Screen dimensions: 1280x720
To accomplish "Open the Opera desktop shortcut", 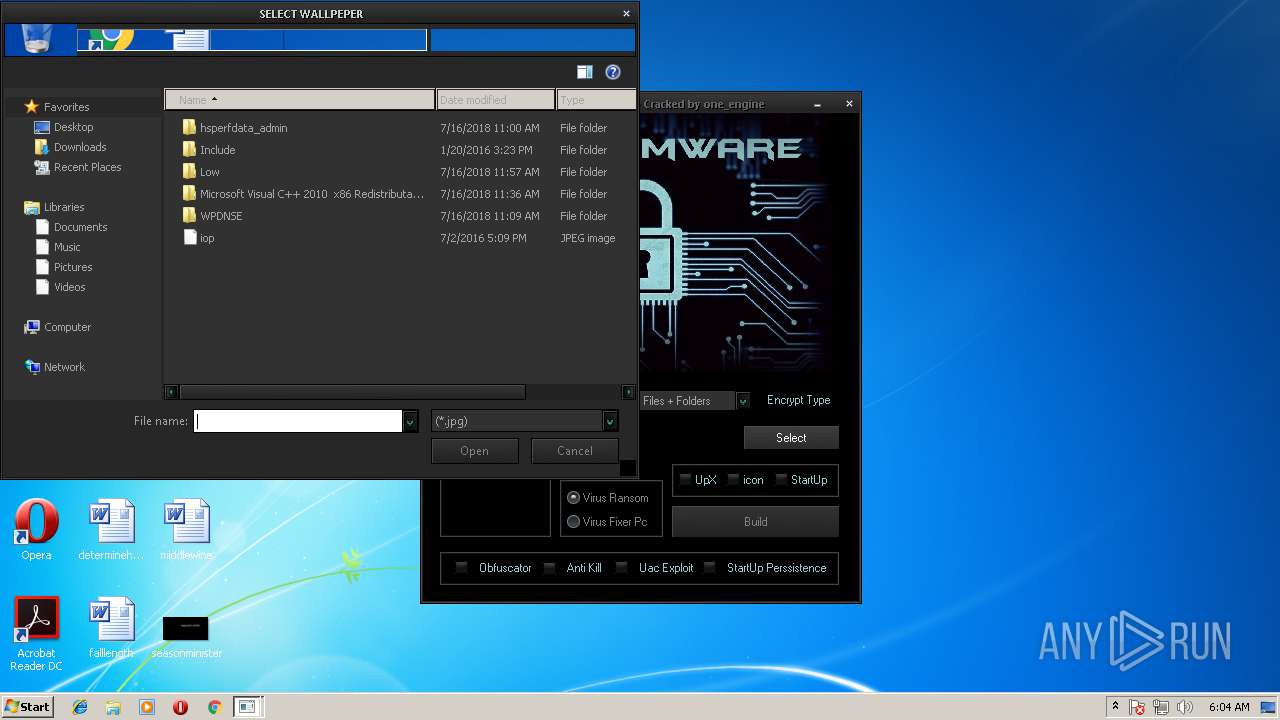I will [36, 530].
